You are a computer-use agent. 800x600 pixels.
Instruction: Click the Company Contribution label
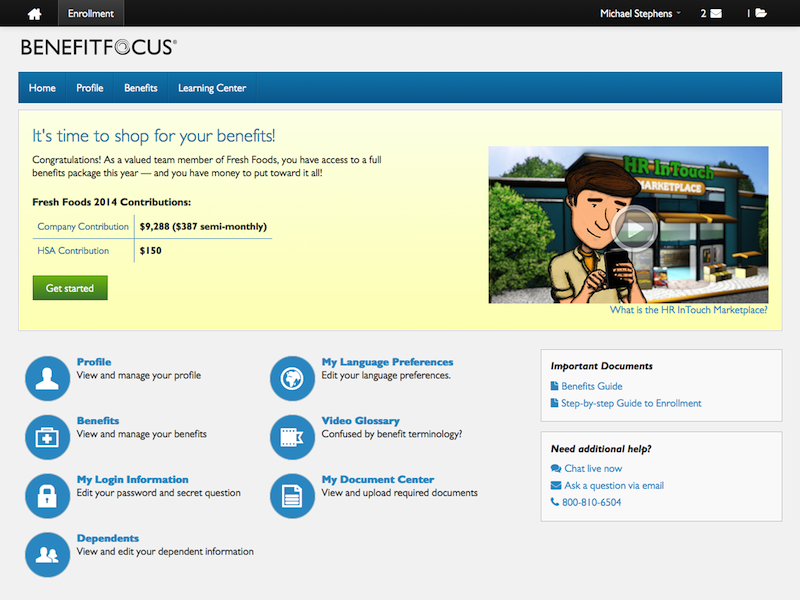coord(83,227)
